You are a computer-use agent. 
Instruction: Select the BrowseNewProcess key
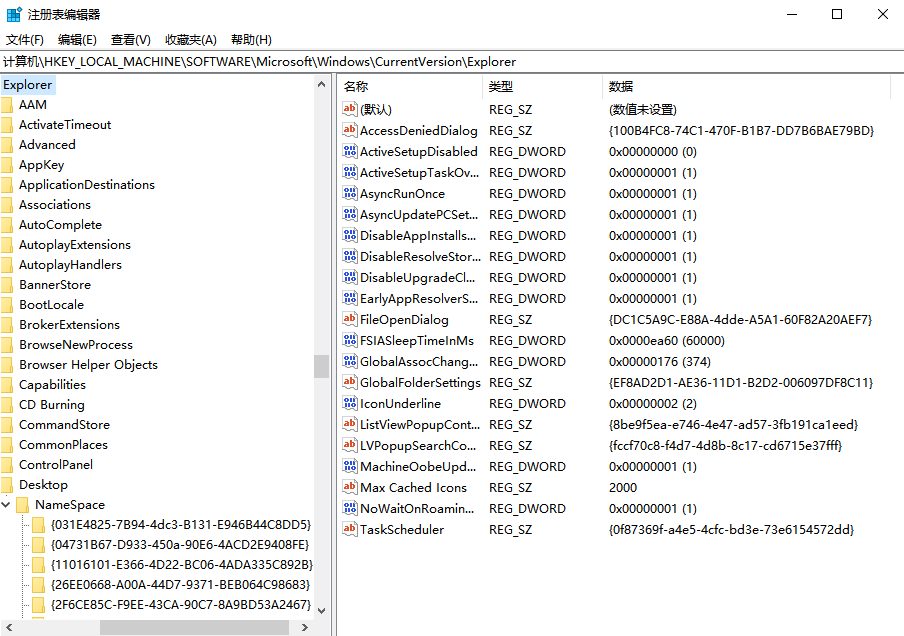[76, 345]
